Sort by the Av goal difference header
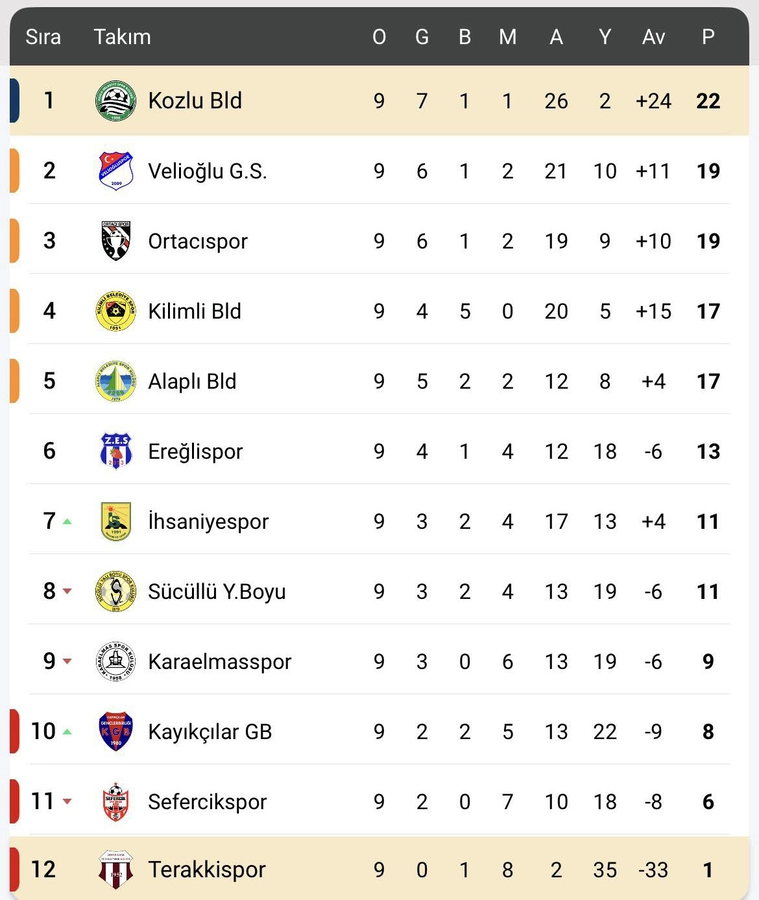The height and width of the screenshot is (900, 759). point(653,37)
